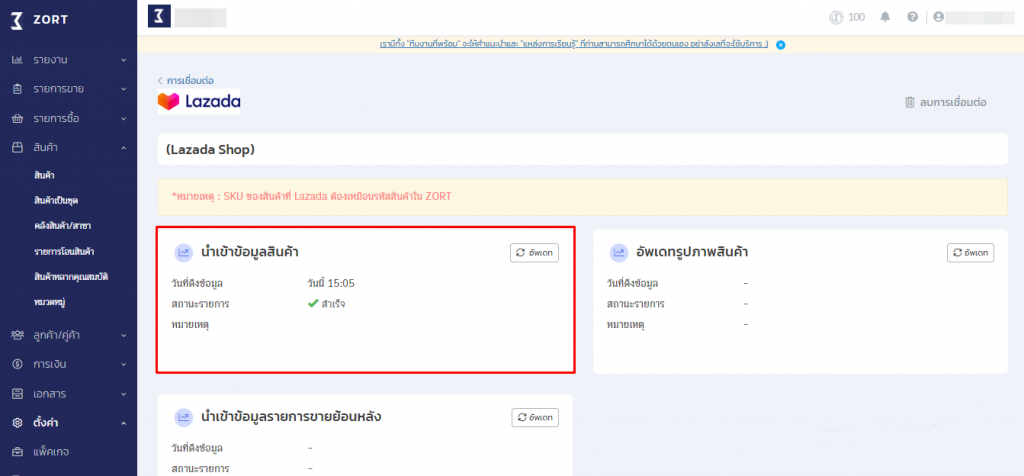Screen dimensions: 1024x476
Task: Click the รายการขาย clipboard icon
Action: pyautogui.click(x=18, y=89)
